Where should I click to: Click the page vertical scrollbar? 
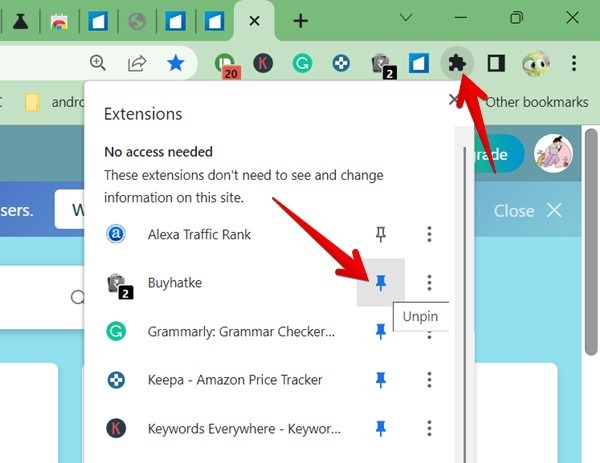(x=591, y=242)
